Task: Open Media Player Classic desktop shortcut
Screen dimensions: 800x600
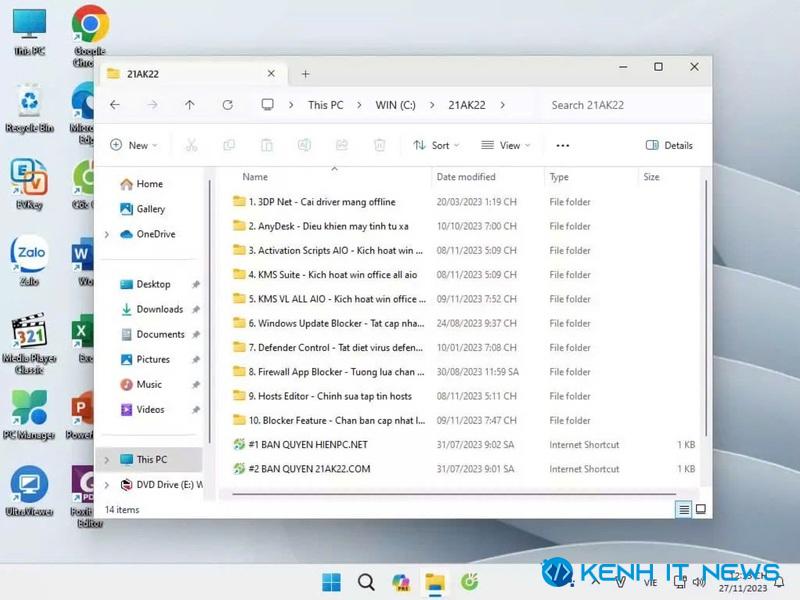Action: coord(29,343)
